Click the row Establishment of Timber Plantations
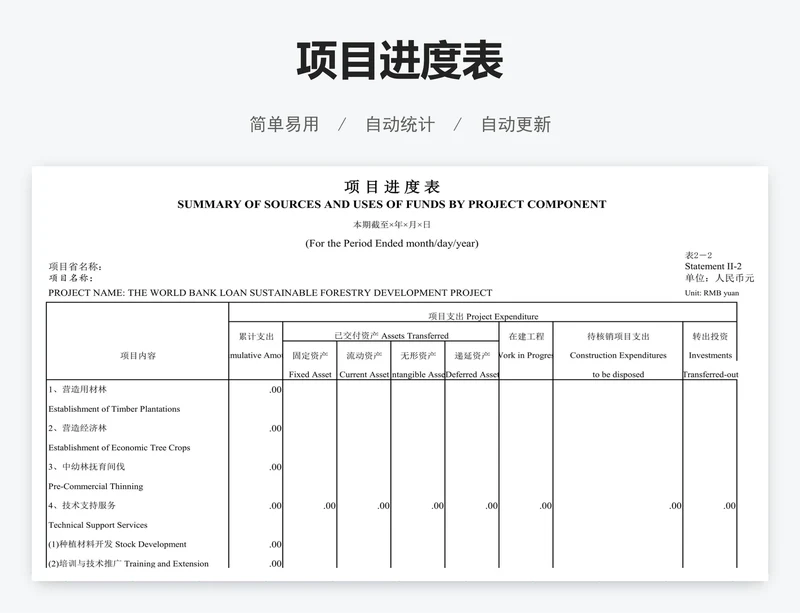Screen dimensions: 800x613 (x=114, y=409)
